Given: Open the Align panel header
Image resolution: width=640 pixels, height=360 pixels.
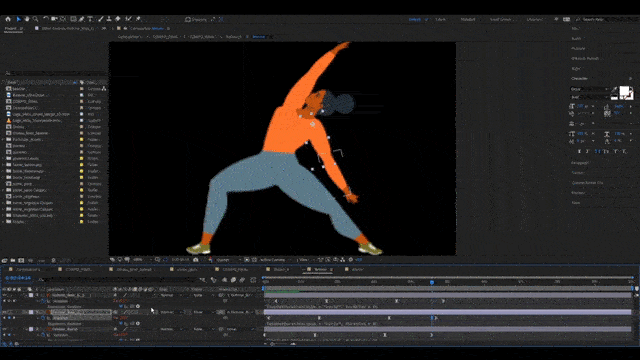Looking at the screenshot, I should tap(576, 69).
